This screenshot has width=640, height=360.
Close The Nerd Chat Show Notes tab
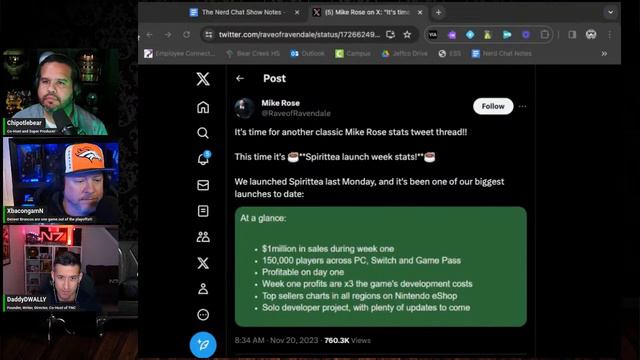297,13
